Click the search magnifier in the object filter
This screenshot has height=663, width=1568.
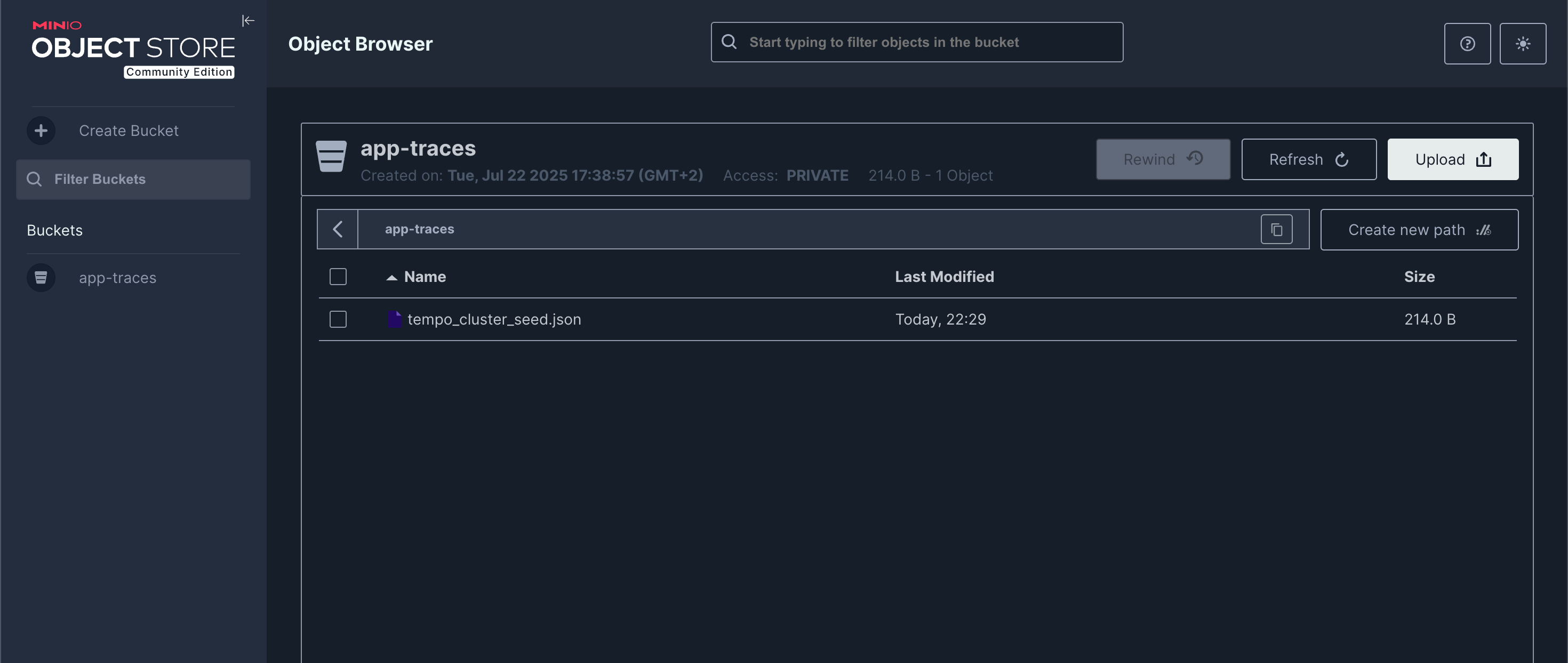729,42
